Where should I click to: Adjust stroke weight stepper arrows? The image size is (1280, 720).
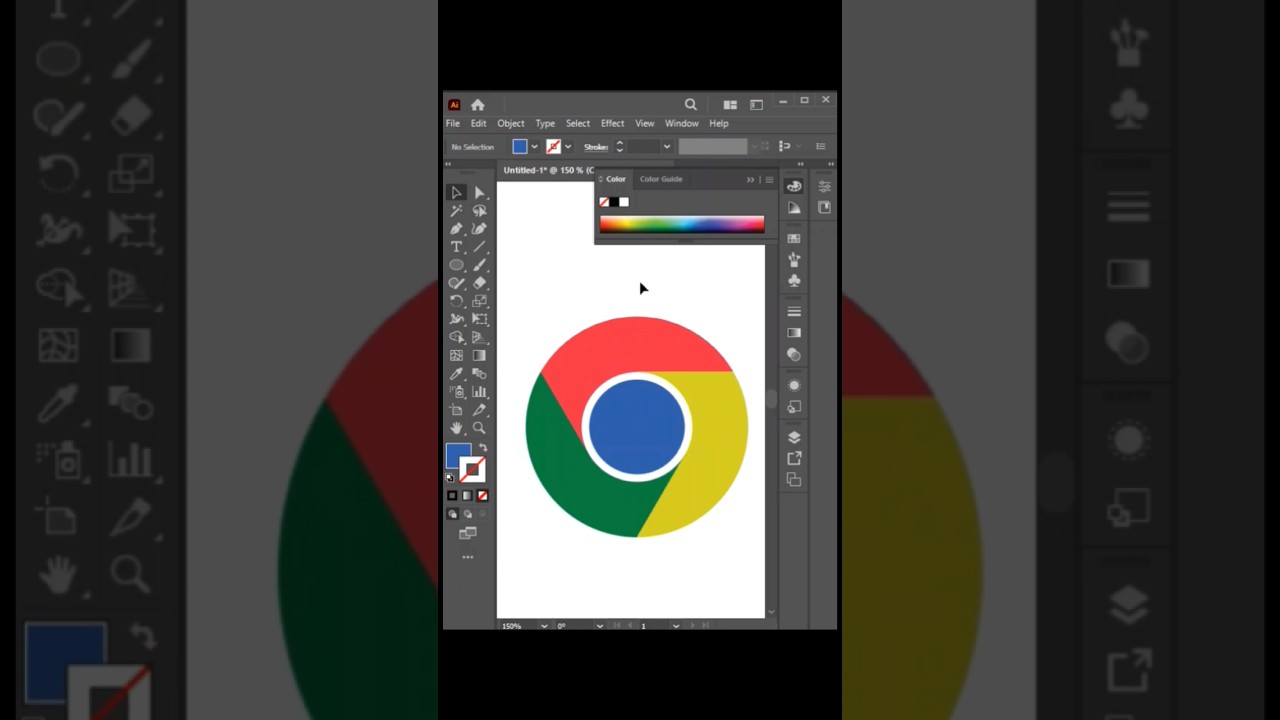point(620,147)
